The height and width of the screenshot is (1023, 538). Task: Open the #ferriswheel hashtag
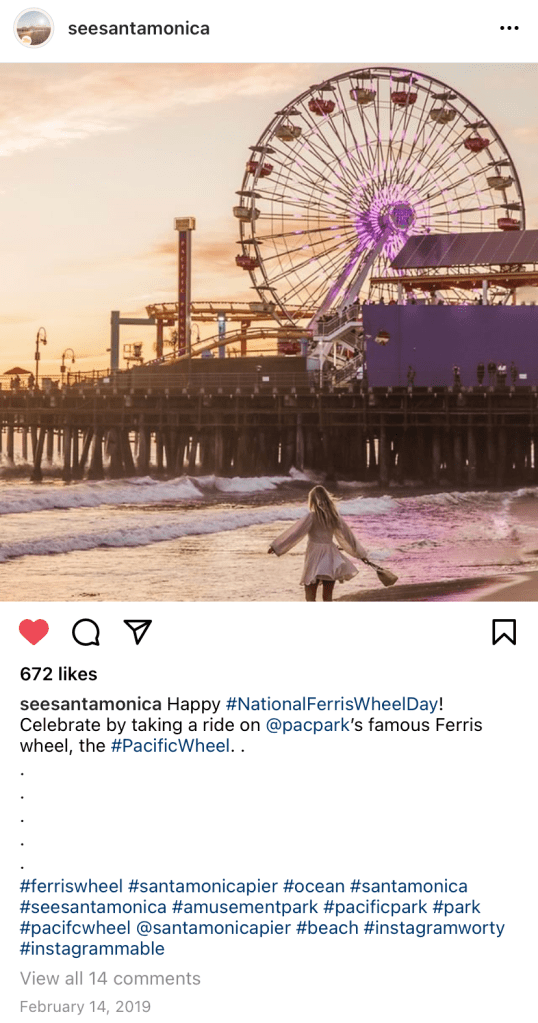71,886
